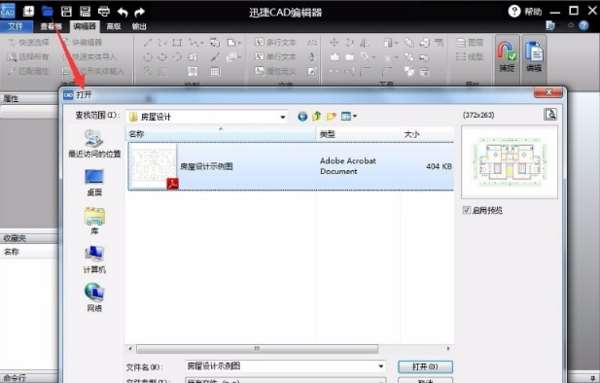Click the print icon in quick toolbar
The width and height of the screenshot is (600, 383).
(x=104, y=12)
